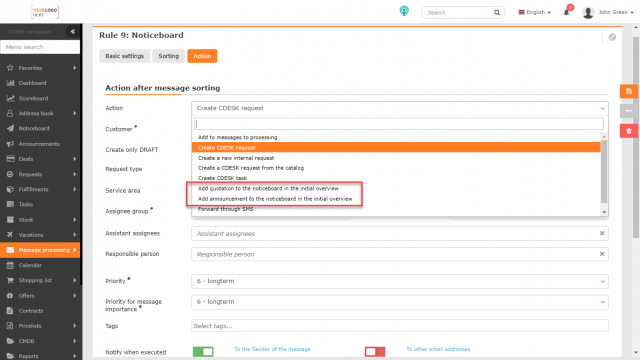Viewport: 640px width, 360px height.
Task: Select Add quotation to the noticeboard option
Action: [x=396, y=189]
